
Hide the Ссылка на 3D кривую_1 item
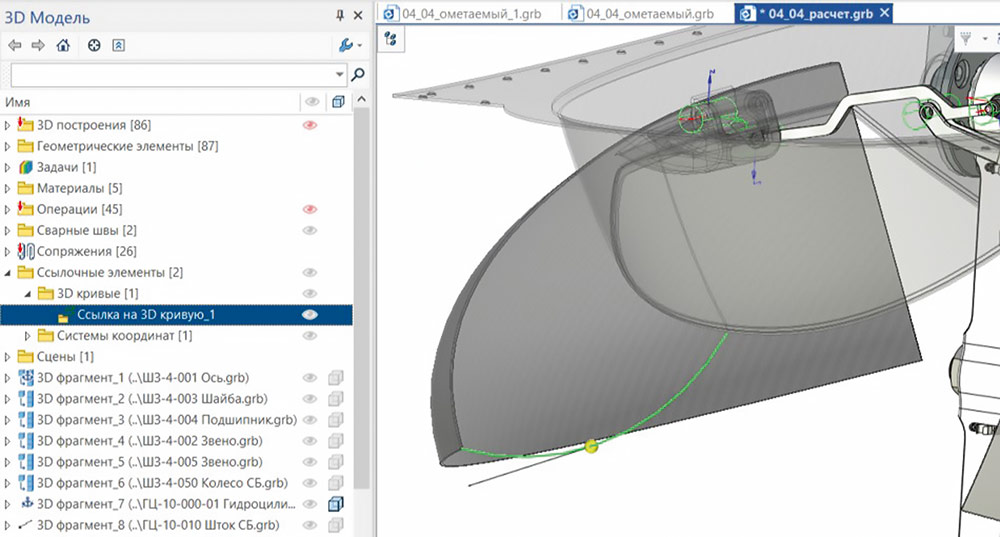(310, 314)
